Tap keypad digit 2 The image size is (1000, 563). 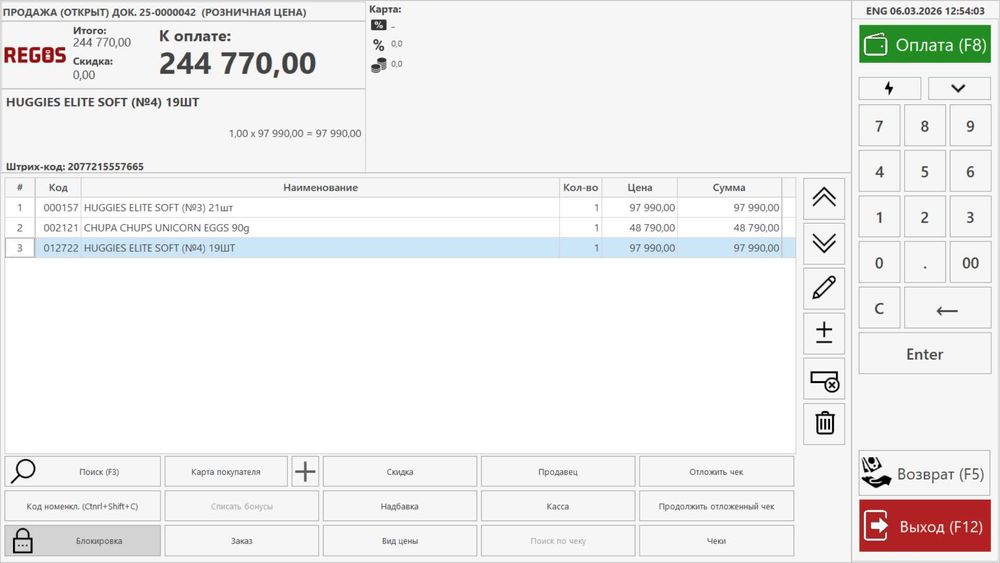pyautogui.click(x=925, y=217)
